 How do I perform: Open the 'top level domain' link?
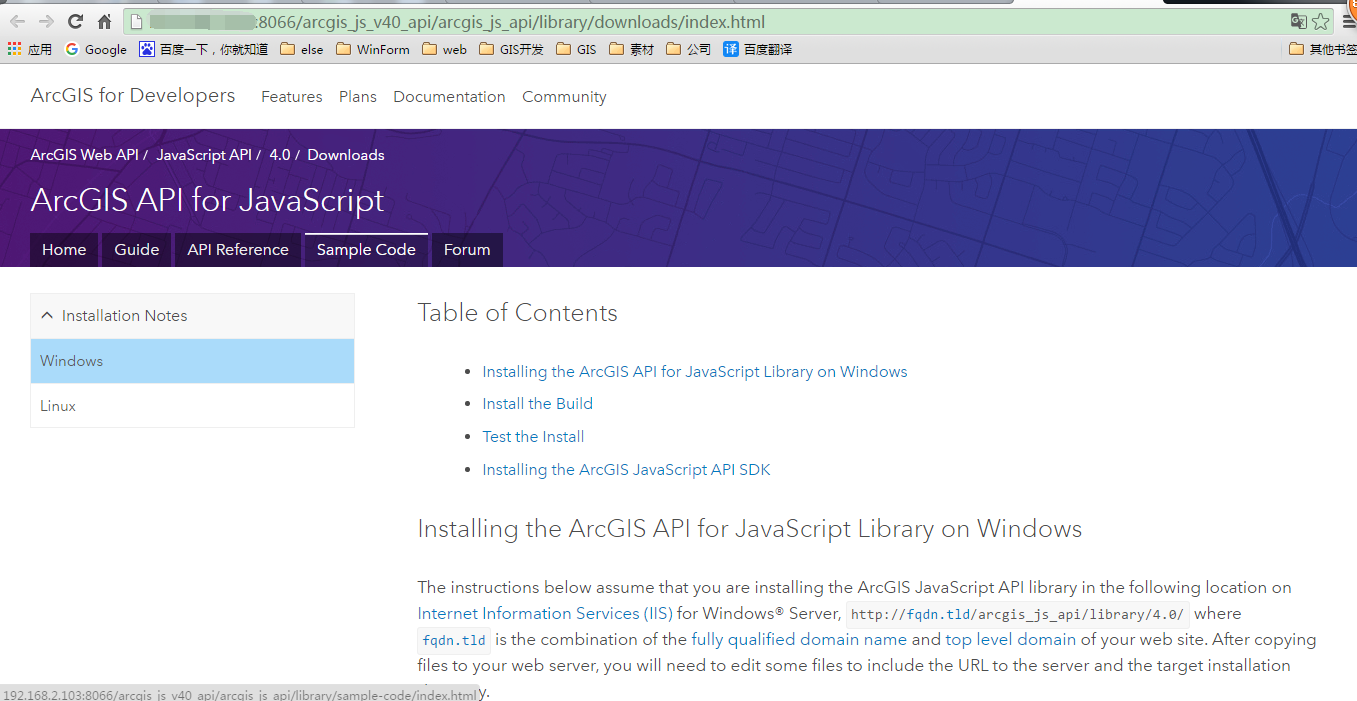coord(1011,640)
